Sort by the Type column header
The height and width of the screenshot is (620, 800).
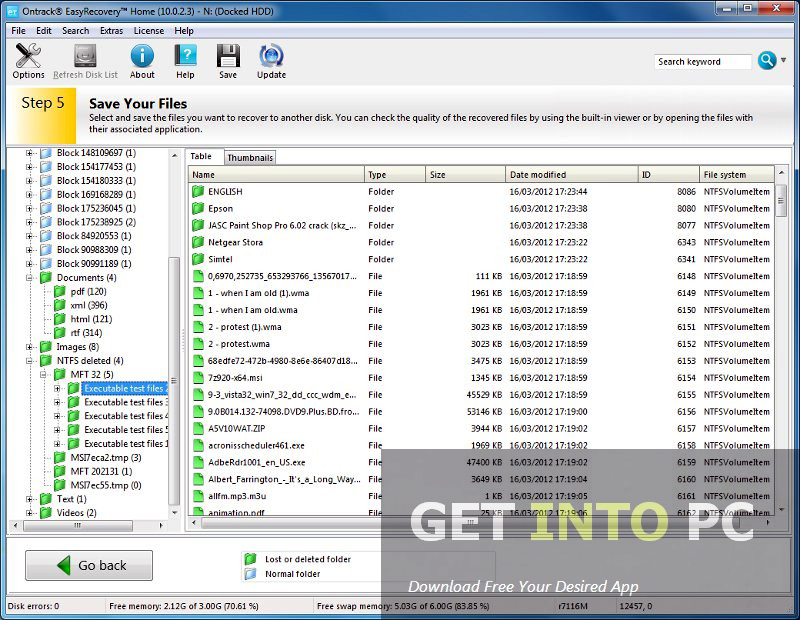point(395,175)
